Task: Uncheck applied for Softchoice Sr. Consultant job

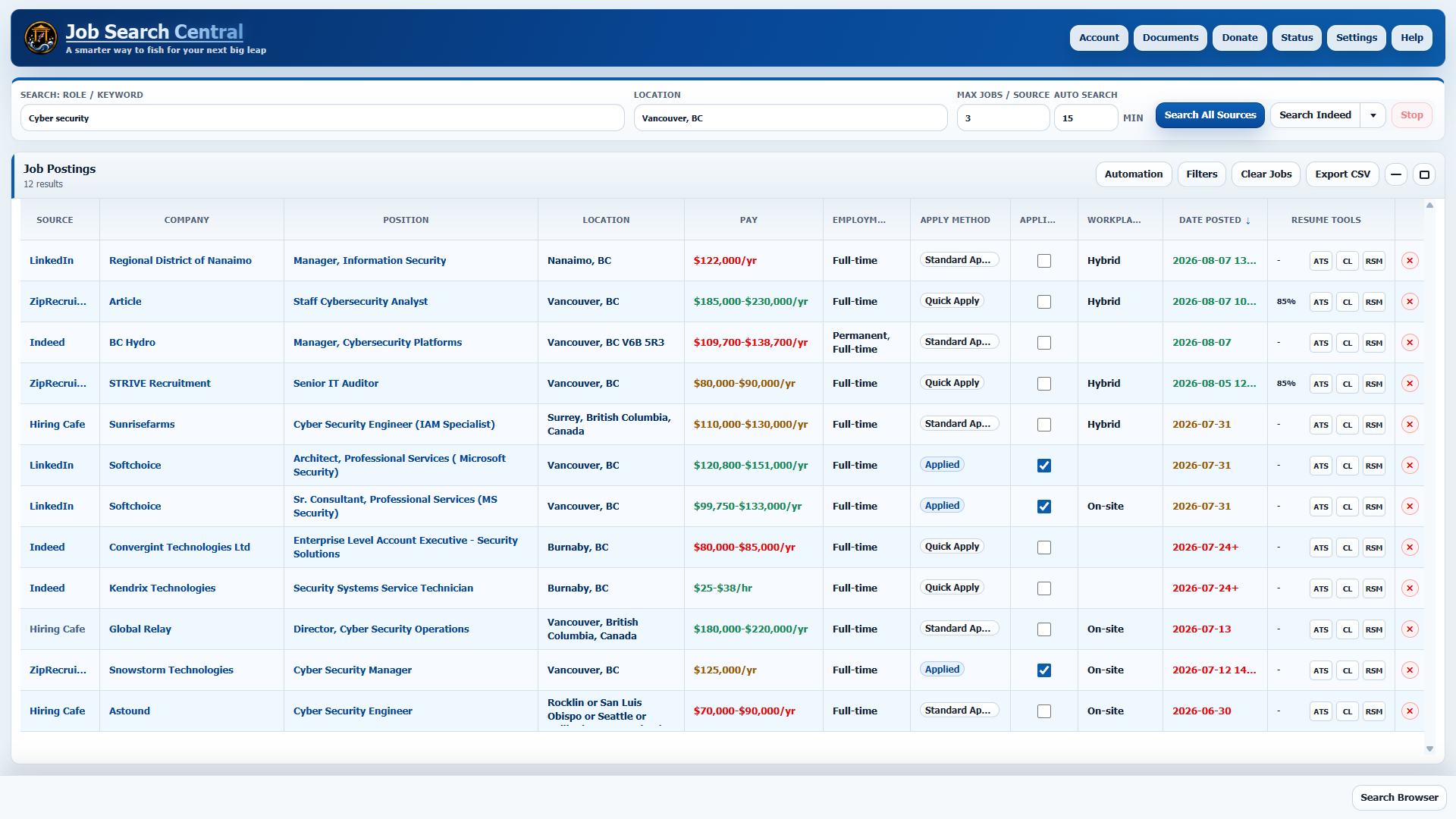Action: (x=1044, y=507)
